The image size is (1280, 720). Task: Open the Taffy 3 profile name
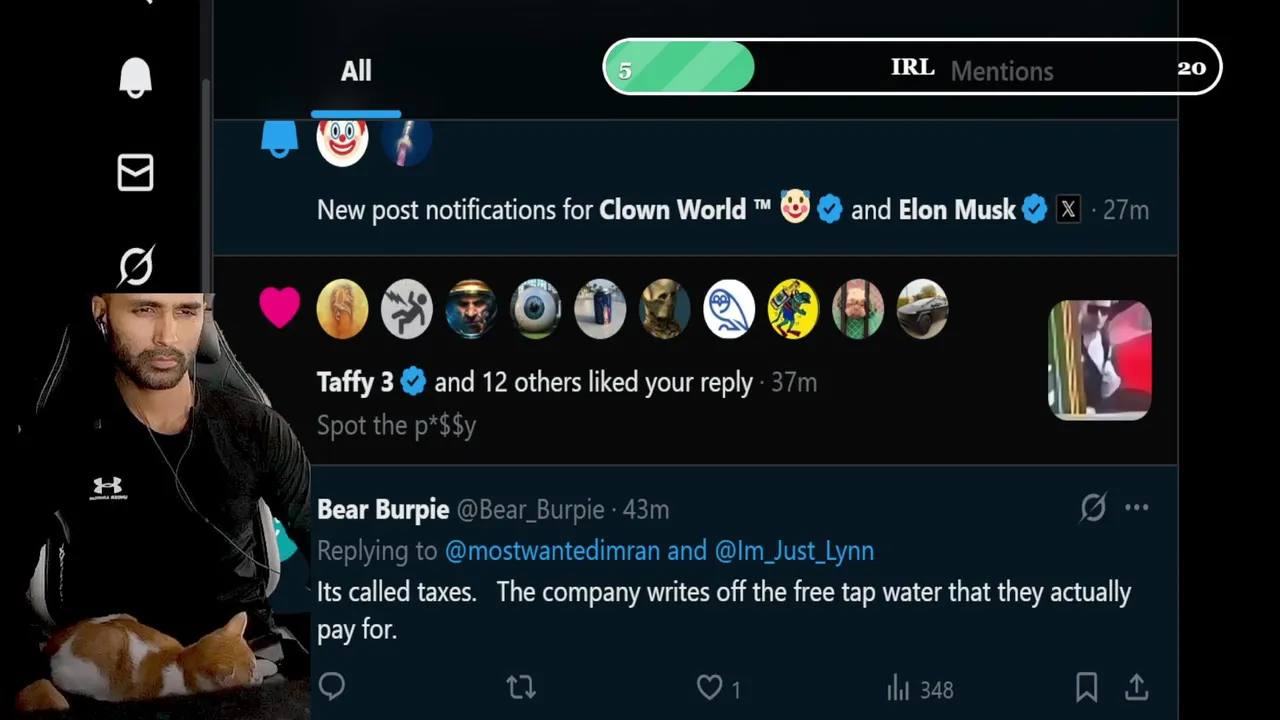click(x=355, y=382)
